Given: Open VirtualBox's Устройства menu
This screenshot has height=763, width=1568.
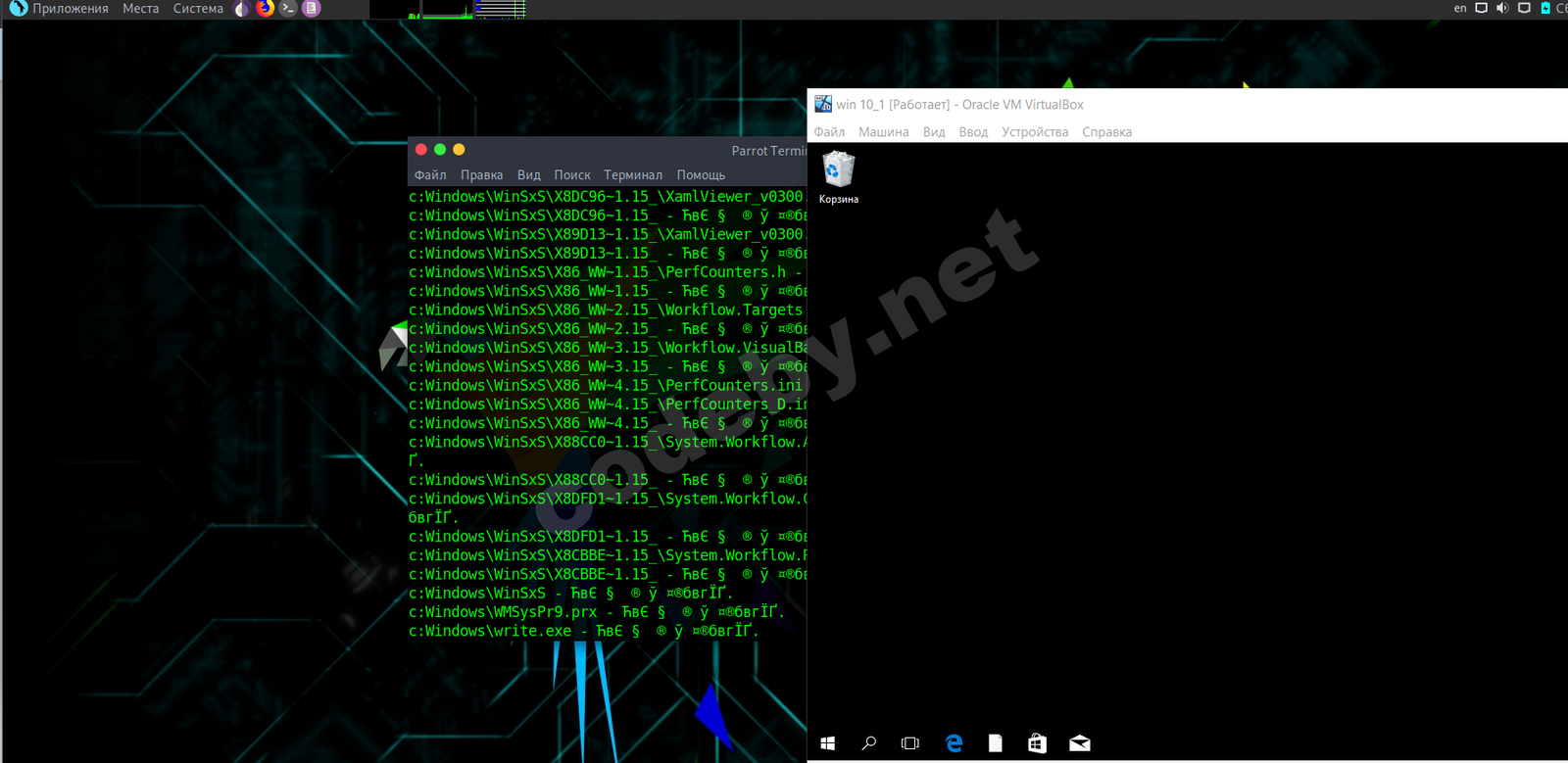Looking at the screenshot, I should tap(1035, 132).
